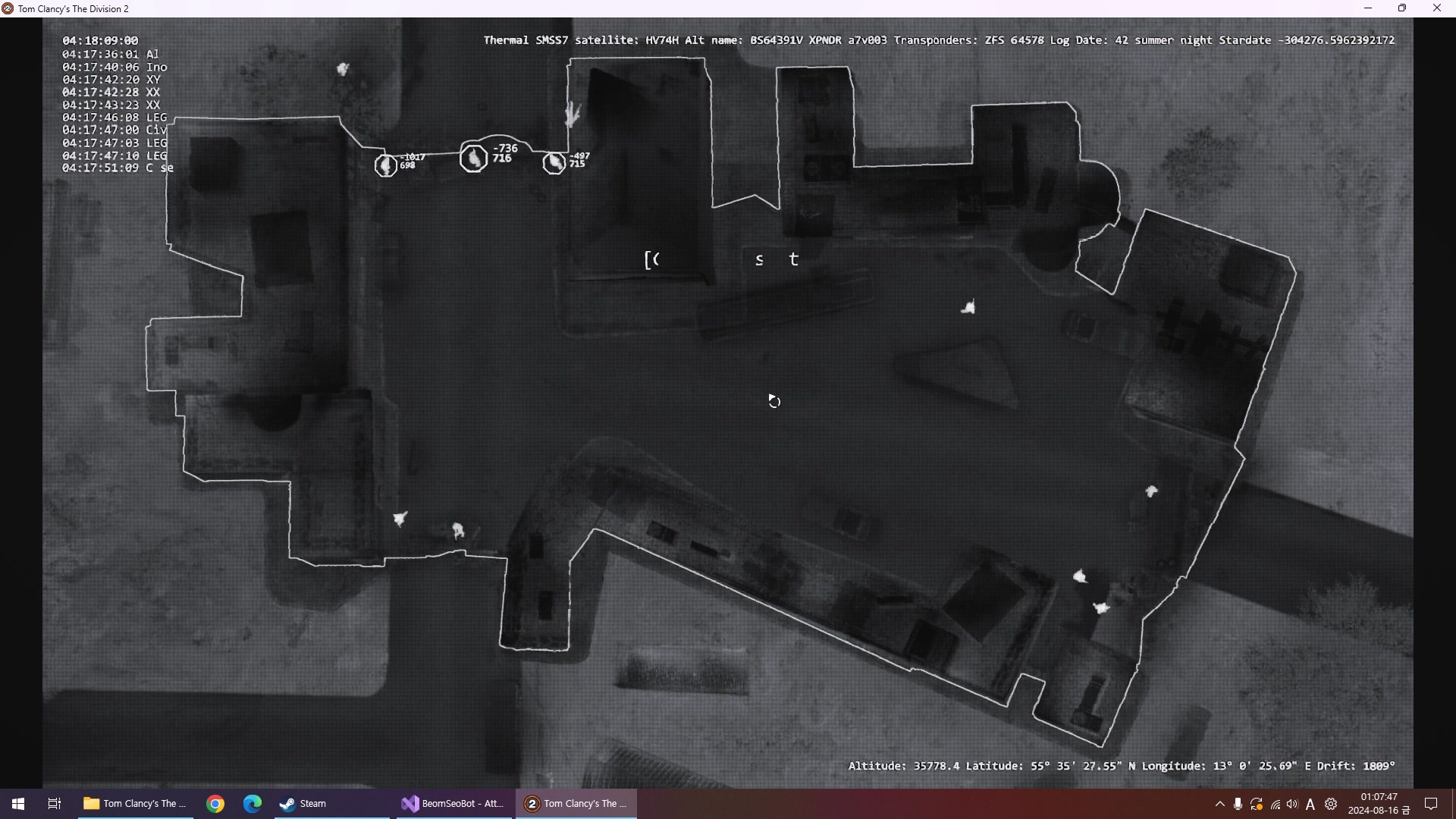Viewport: 1456px width, 819px height.
Task: Click the circled target labeled -736 716
Action: tap(474, 158)
